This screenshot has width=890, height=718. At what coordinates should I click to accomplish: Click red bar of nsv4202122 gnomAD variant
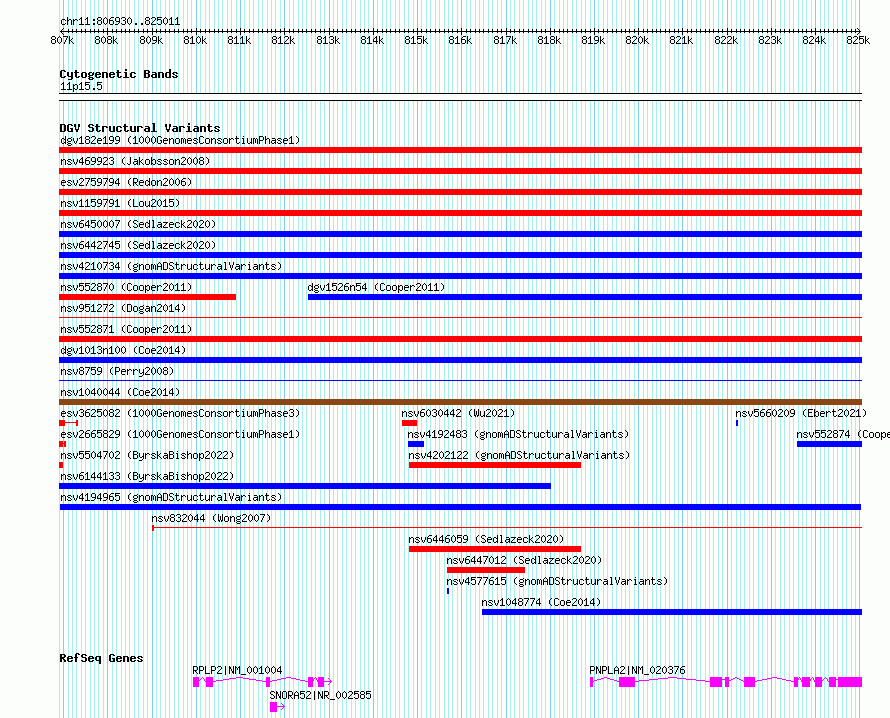tap(495, 465)
